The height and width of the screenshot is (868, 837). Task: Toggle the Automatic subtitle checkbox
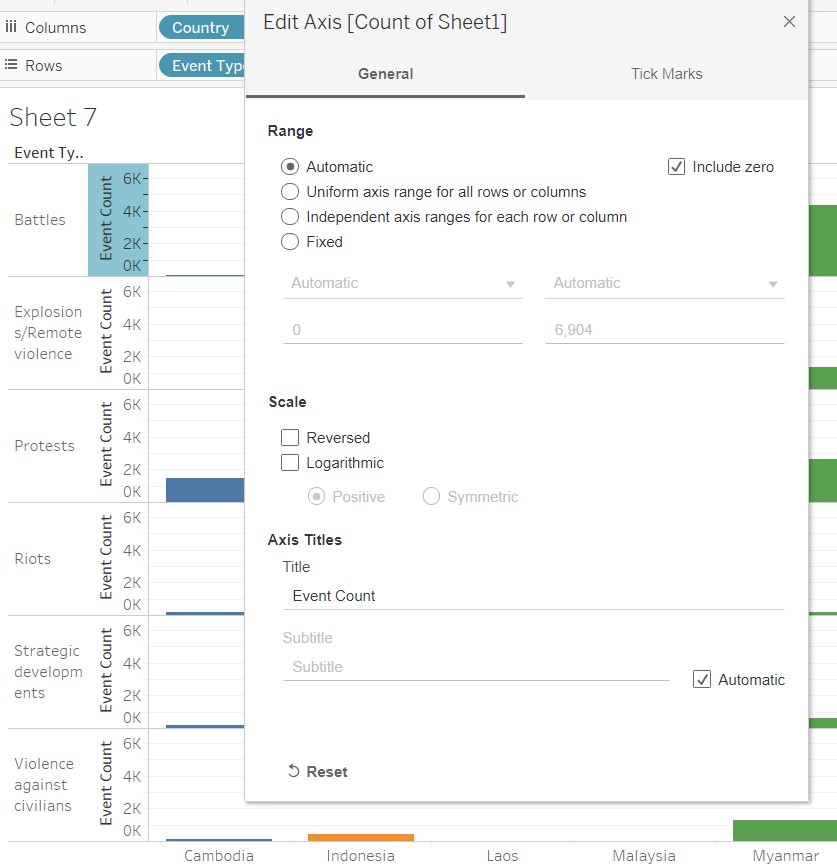pyautogui.click(x=702, y=680)
